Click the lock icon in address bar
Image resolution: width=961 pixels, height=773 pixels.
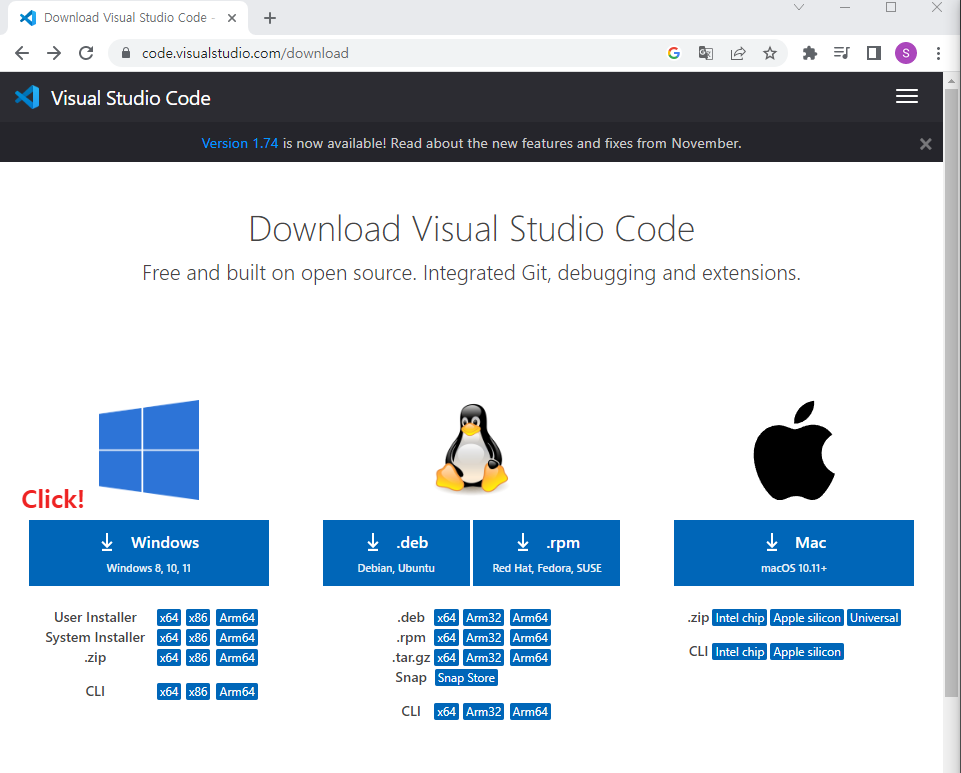tap(126, 53)
